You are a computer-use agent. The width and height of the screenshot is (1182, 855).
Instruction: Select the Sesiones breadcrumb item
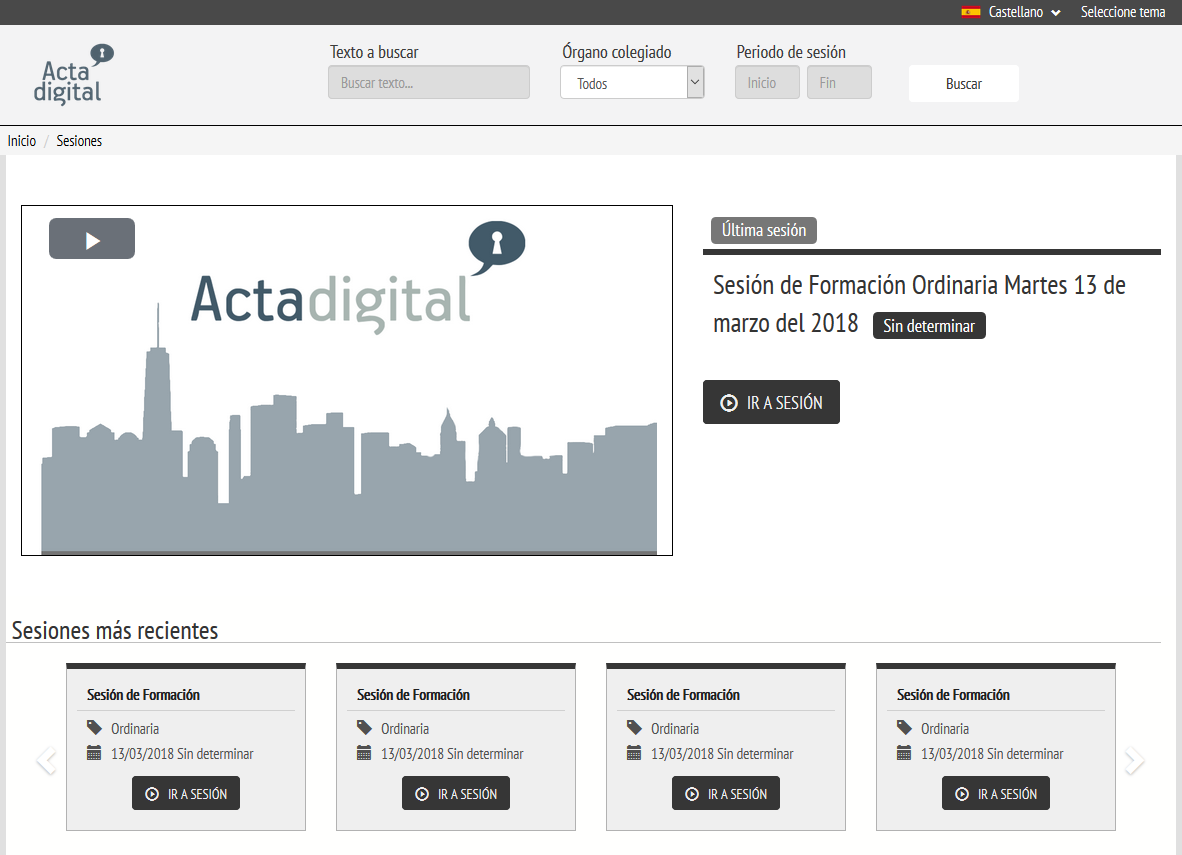coord(79,141)
